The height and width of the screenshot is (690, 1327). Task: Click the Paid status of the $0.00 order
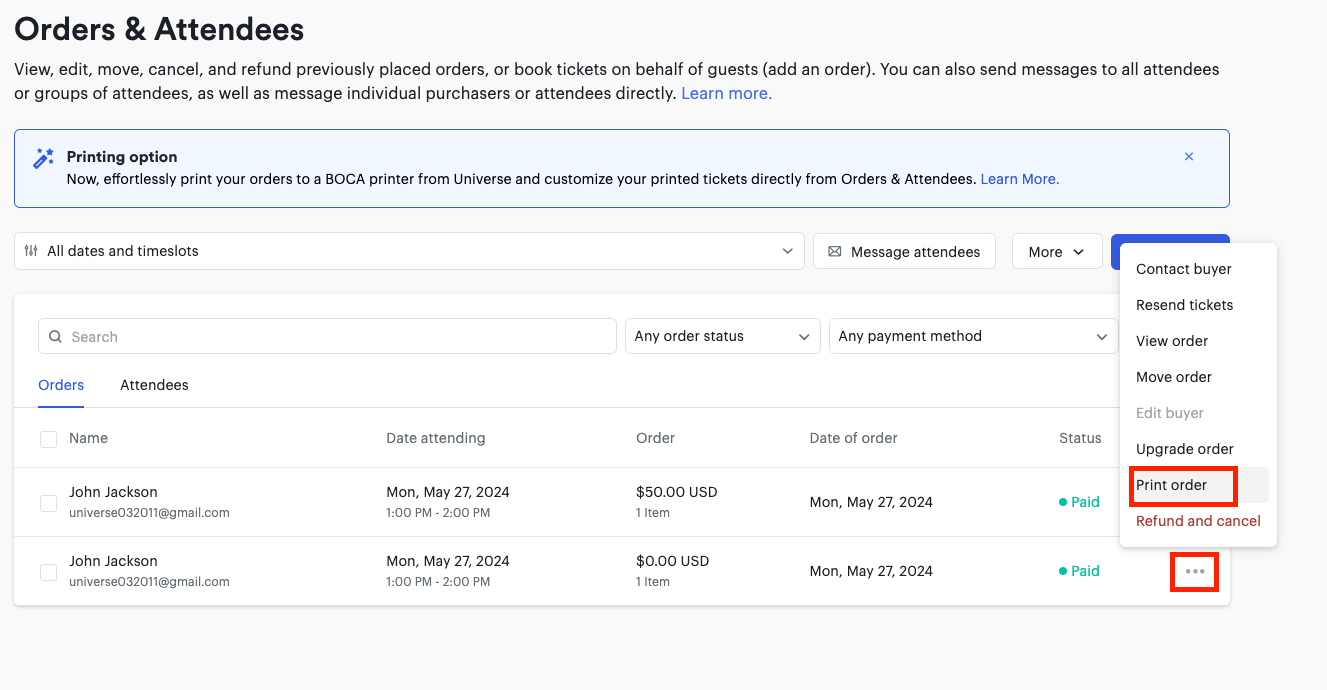click(1079, 571)
